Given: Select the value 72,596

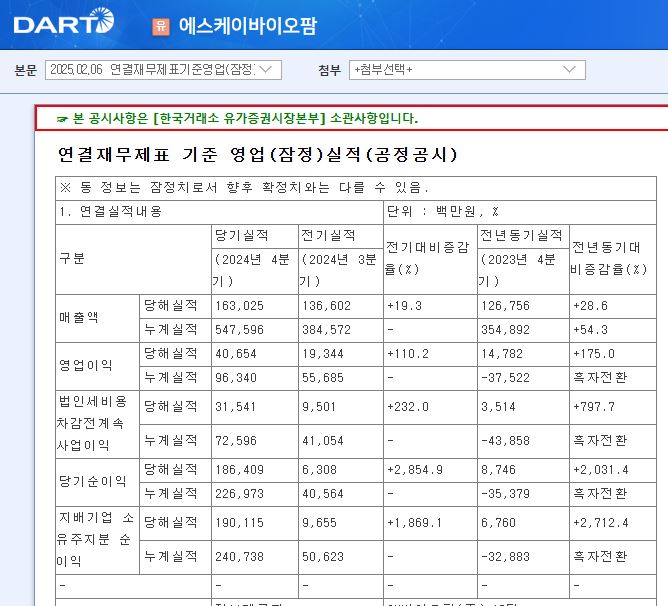Looking at the screenshot, I should click(236, 441).
